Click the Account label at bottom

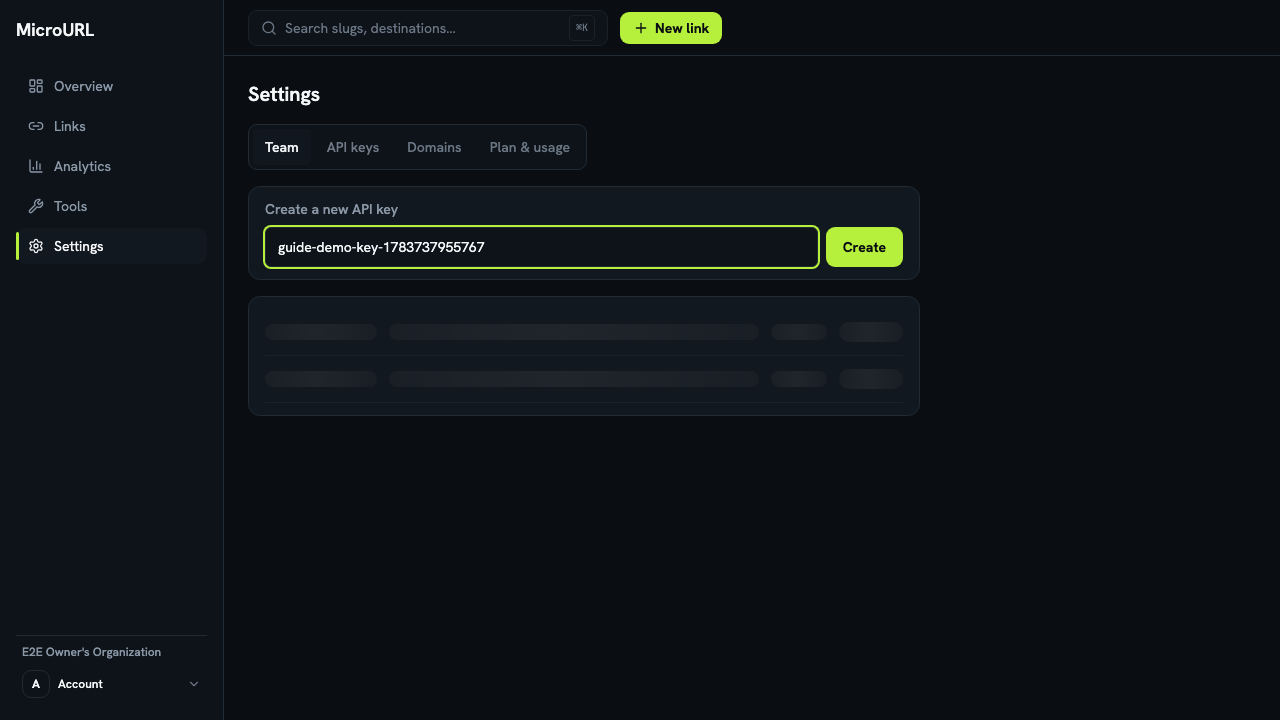click(x=80, y=684)
